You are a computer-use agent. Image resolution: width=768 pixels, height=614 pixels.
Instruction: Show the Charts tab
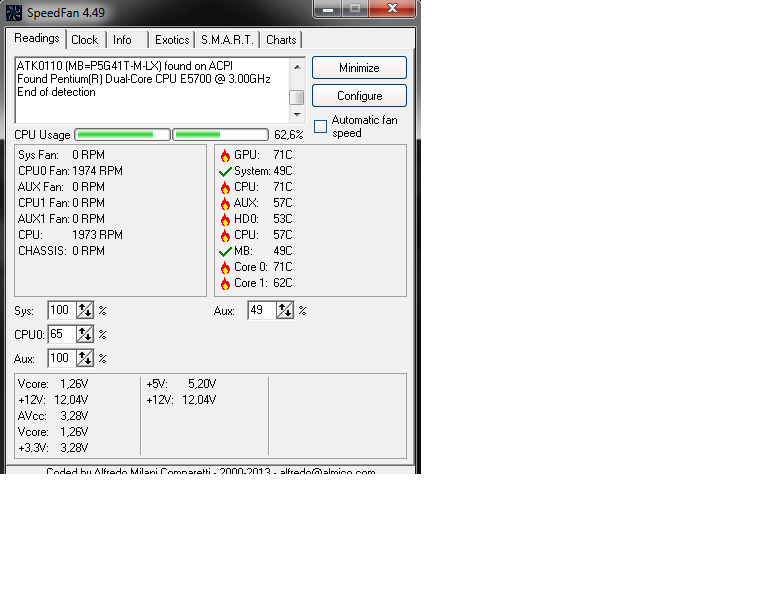281,40
